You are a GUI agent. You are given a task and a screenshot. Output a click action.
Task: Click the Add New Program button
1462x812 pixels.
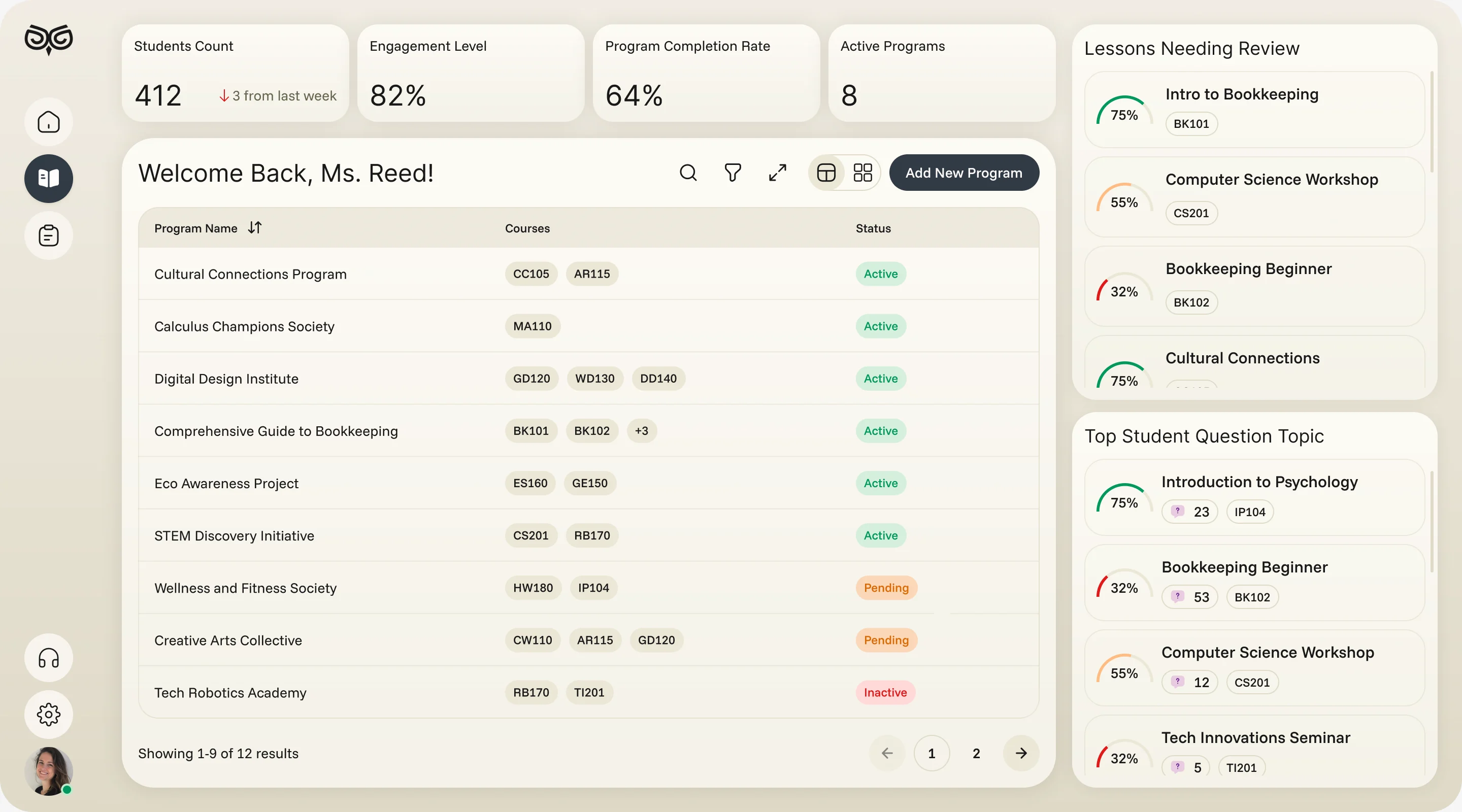point(963,173)
